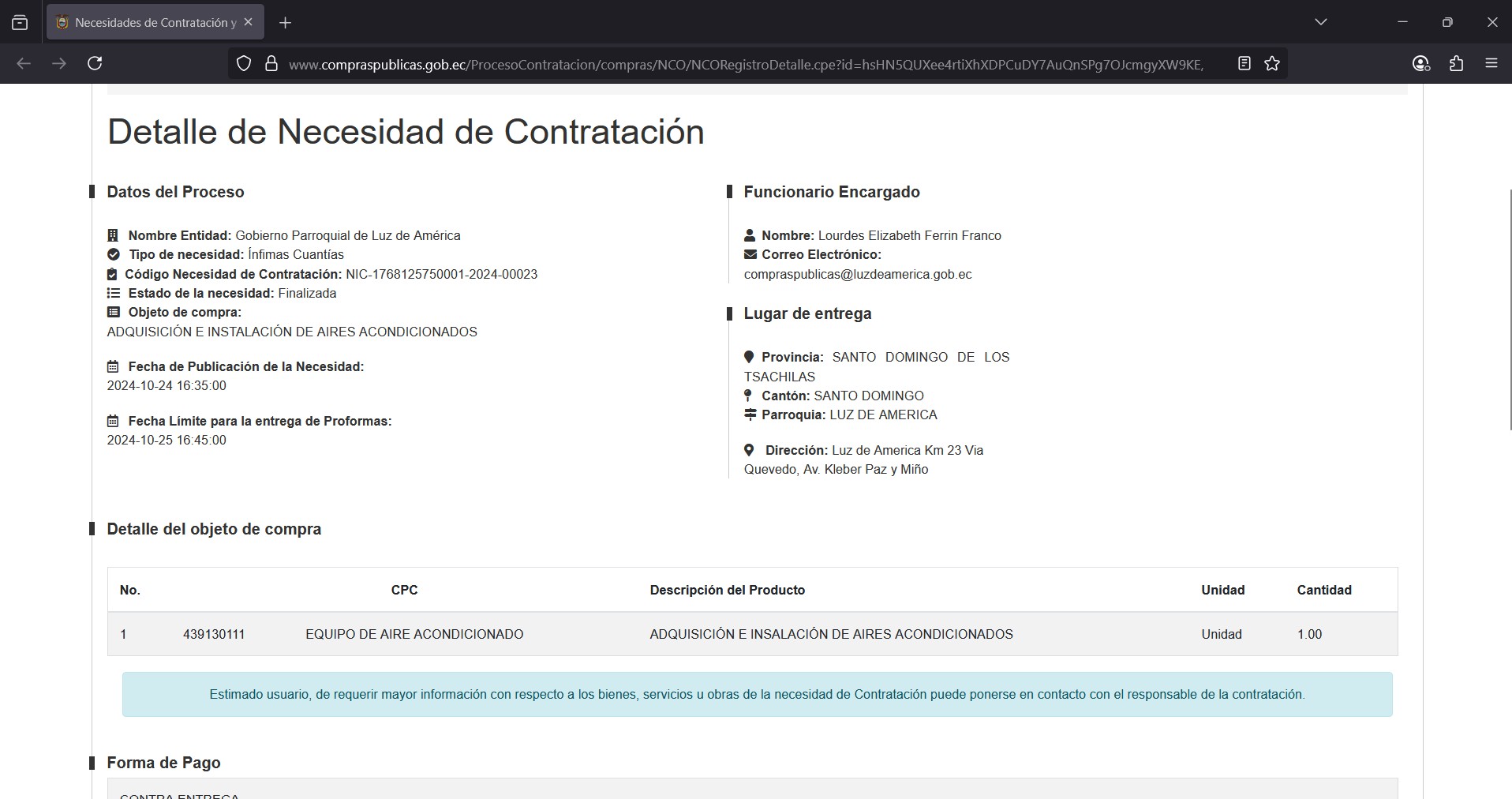1512x799 pixels.
Task: Select email compraspublicas@luzdeamerica.gob.ec
Action: point(858,274)
